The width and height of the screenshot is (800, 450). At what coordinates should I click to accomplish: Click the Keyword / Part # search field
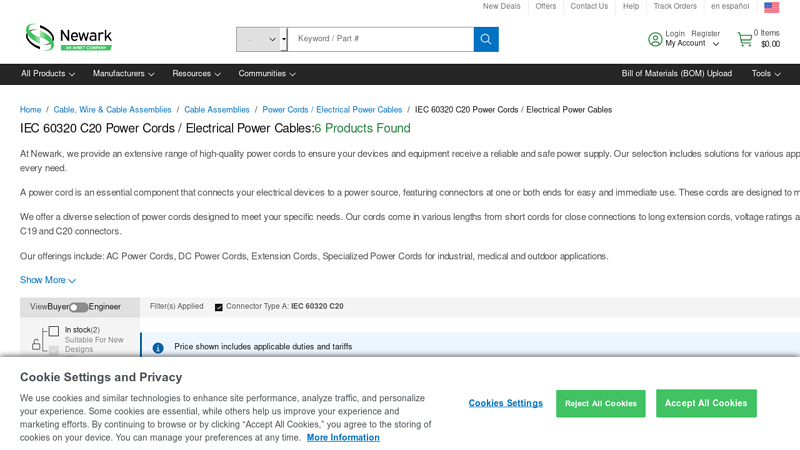tap(380, 39)
